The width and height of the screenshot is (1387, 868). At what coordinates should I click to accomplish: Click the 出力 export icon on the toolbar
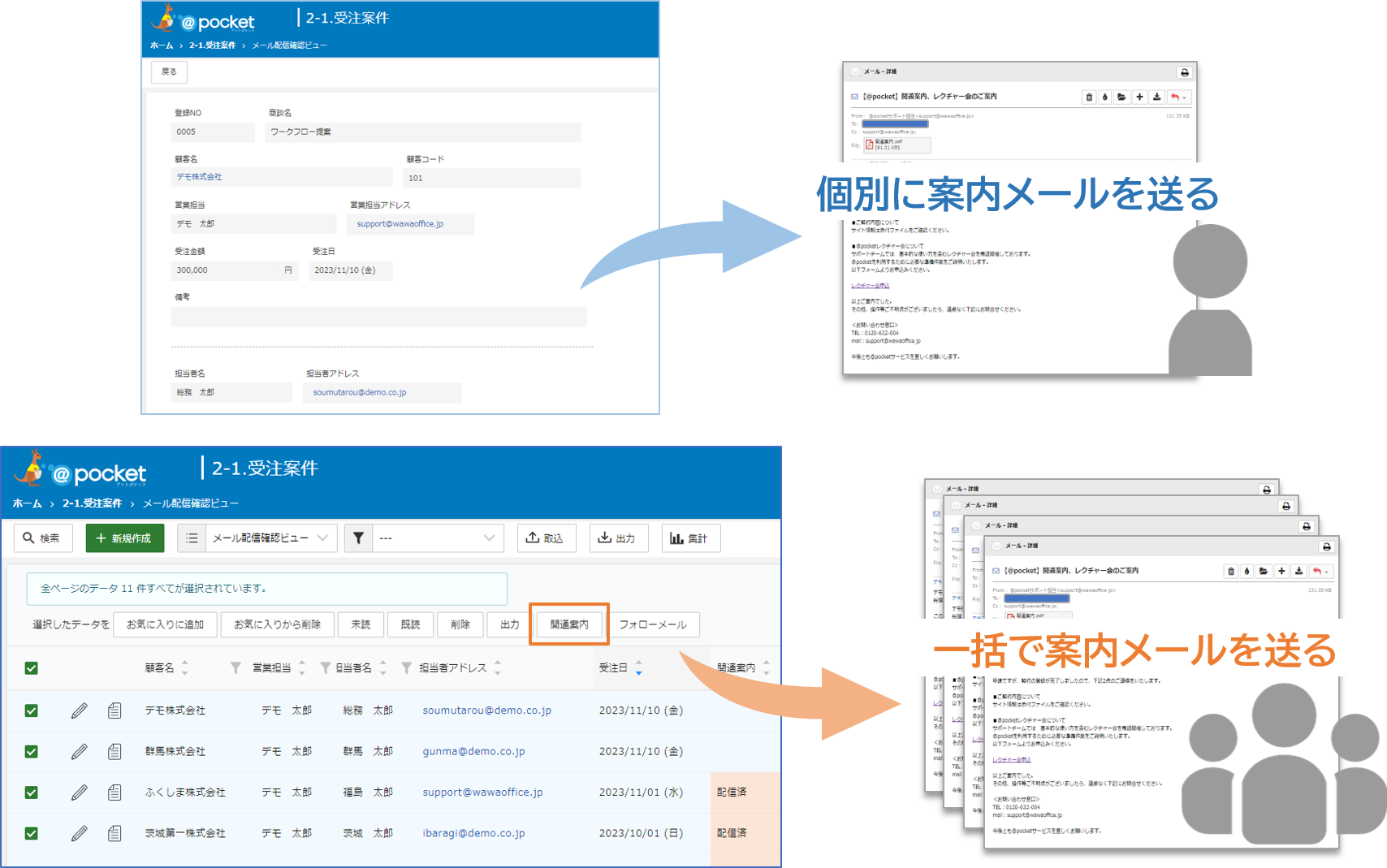click(x=604, y=538)
